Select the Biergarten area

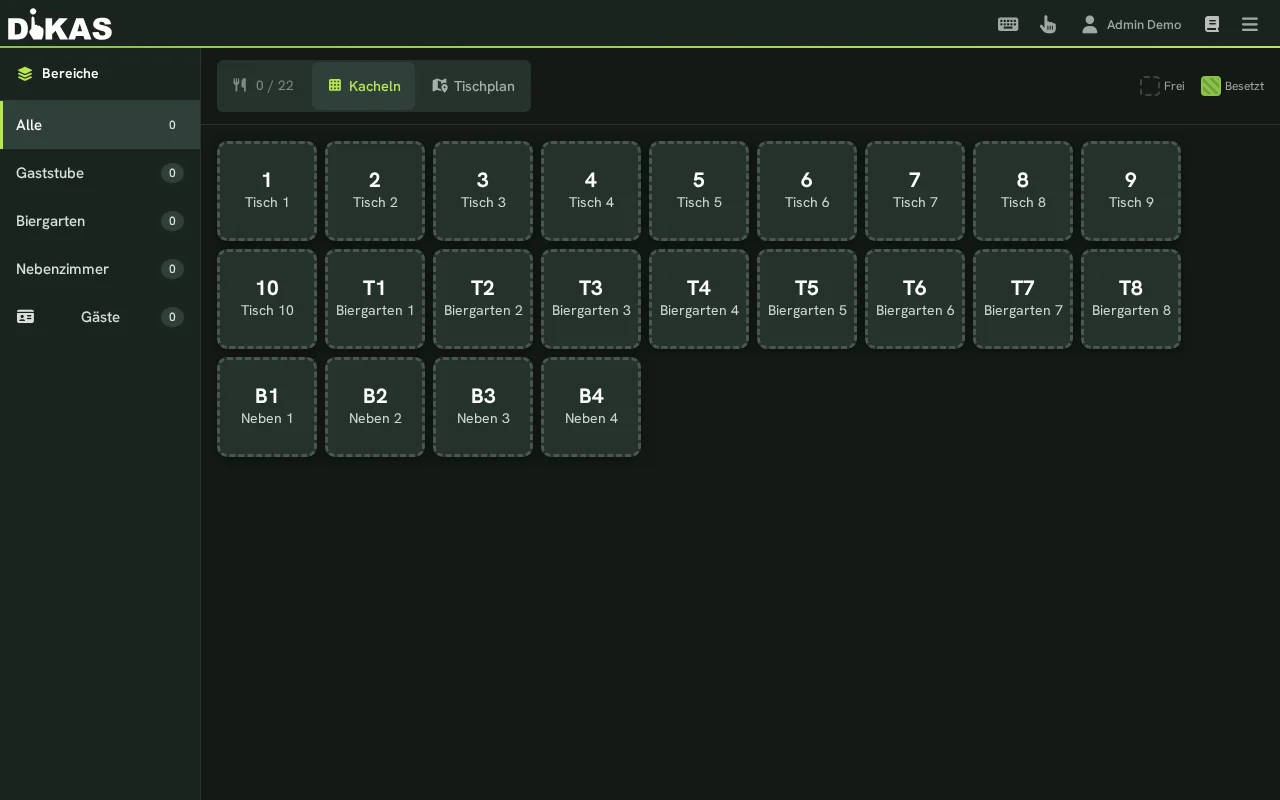click(100, 221)
